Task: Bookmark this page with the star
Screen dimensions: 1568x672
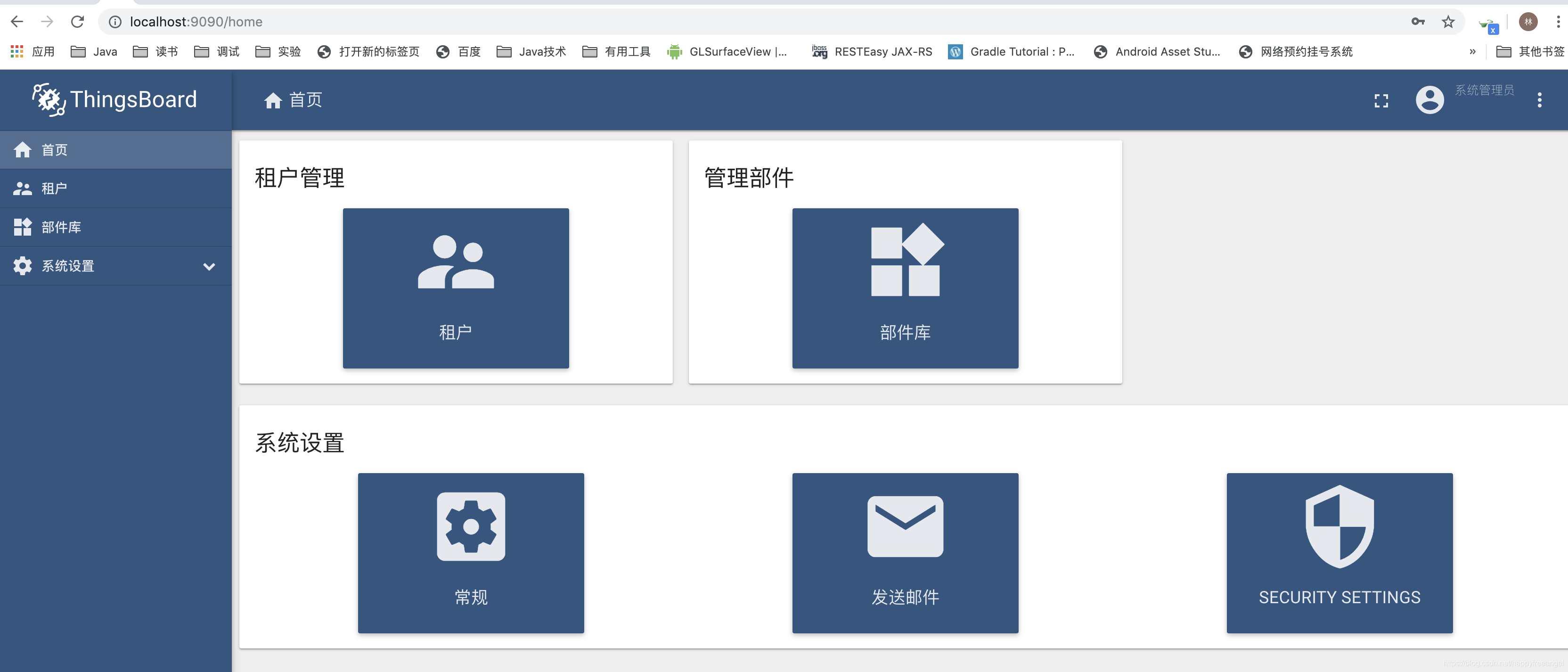Action: coord(1448,22)
